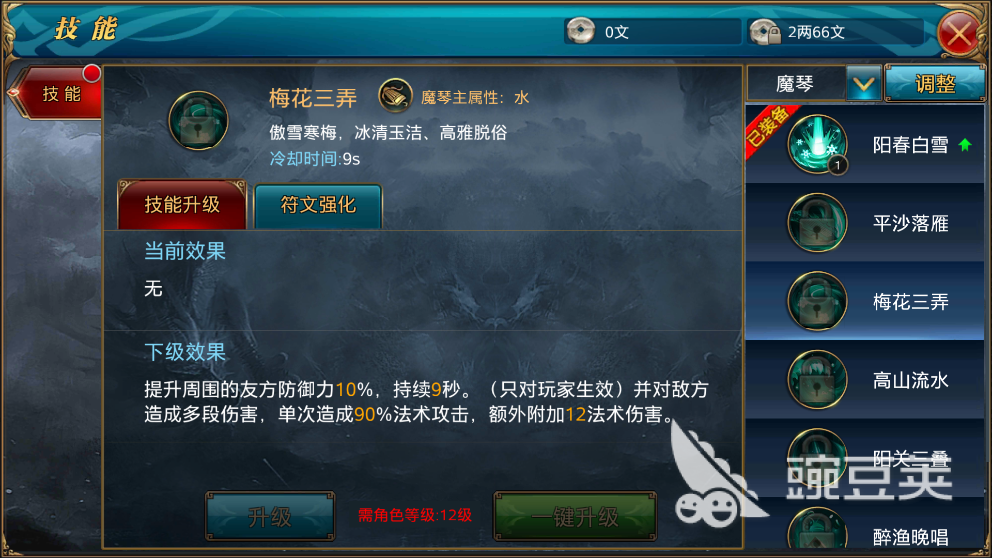
Task: Switch to the 技能升级 tab
Action: coord(182,205)
